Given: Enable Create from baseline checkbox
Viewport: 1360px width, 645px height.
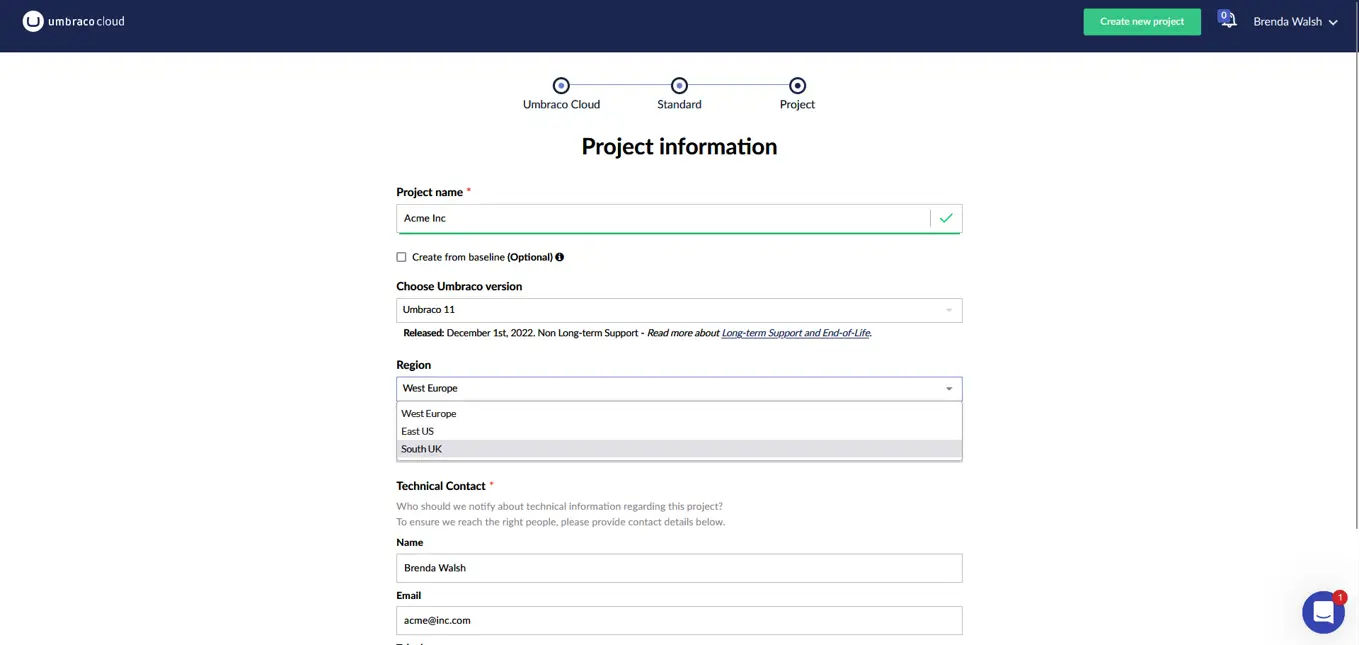Looking at the screenshot, I should (402, 257).
